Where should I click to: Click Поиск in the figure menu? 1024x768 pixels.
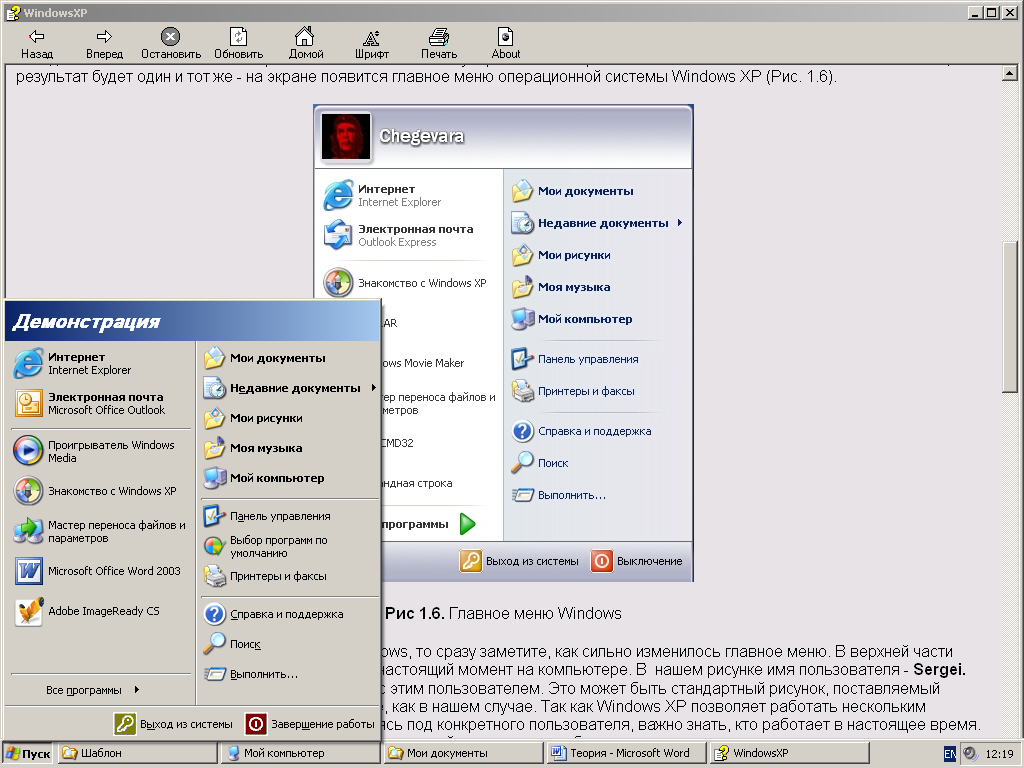(x=539, y=463)
